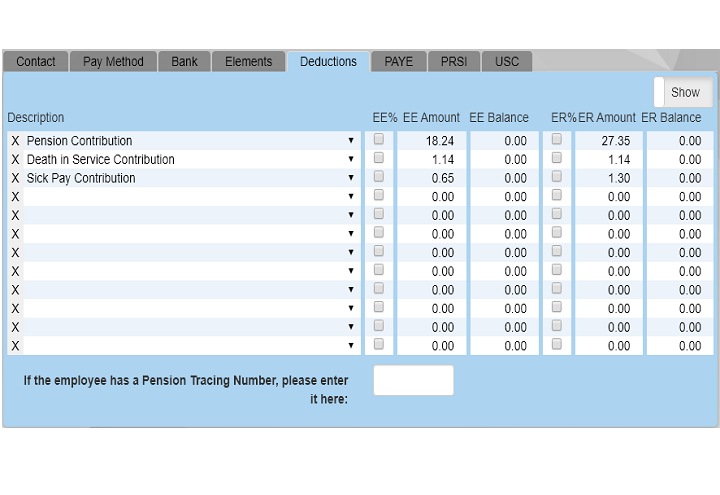Select the USC tab

pos(507,62)
